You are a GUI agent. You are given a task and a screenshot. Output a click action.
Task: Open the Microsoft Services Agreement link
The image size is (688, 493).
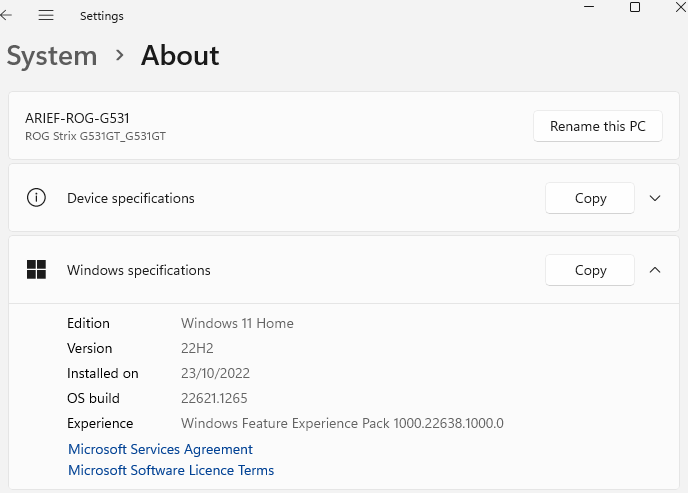pos(160,449)
